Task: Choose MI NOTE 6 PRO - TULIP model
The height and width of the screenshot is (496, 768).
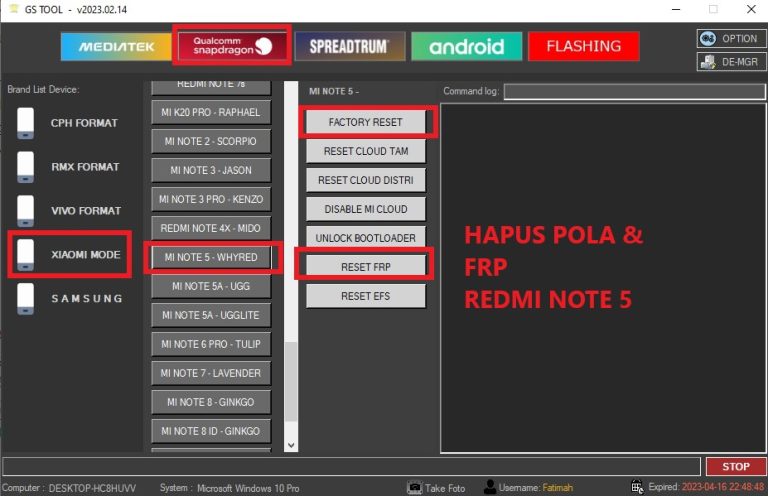Action: coord(211,344)
